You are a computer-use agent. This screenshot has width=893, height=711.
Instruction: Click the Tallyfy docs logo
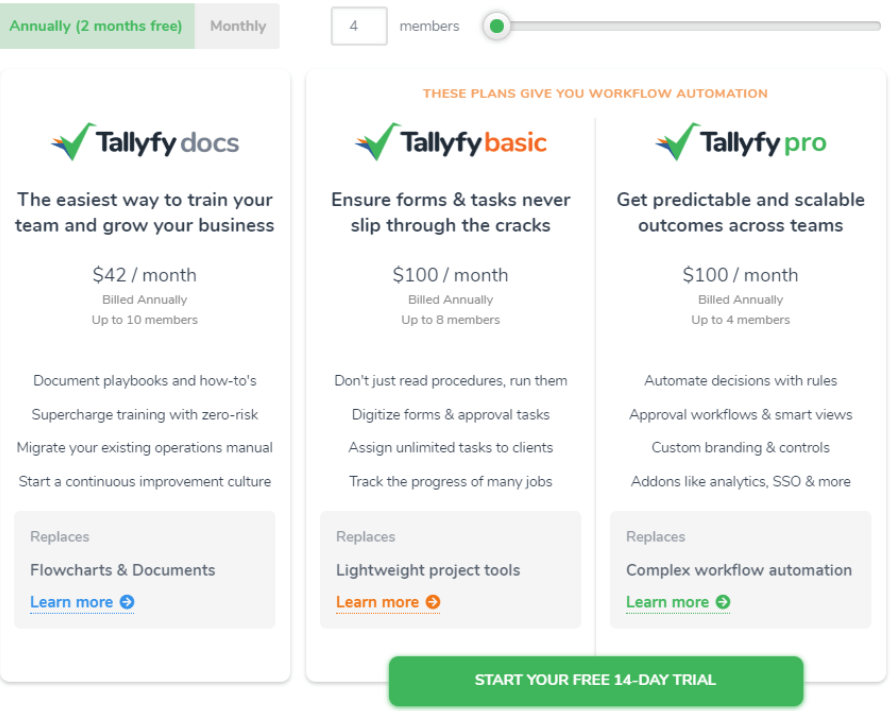pyautogui.click(x=144, y=142)
